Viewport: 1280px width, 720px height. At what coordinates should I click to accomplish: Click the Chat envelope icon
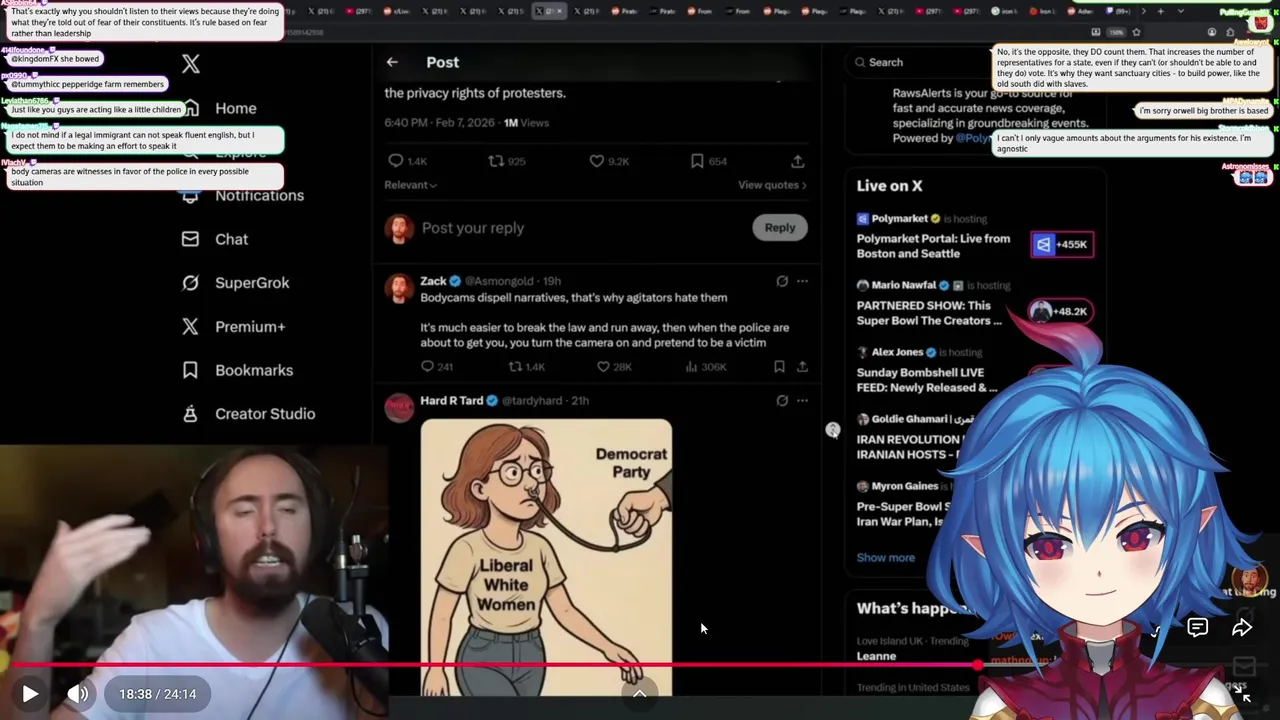pyautogui.click(x=190, y=239)
